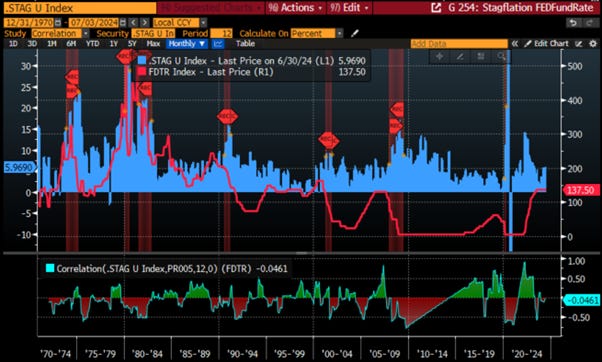Click the Calculate On Percent field

(x=313, y=33)
